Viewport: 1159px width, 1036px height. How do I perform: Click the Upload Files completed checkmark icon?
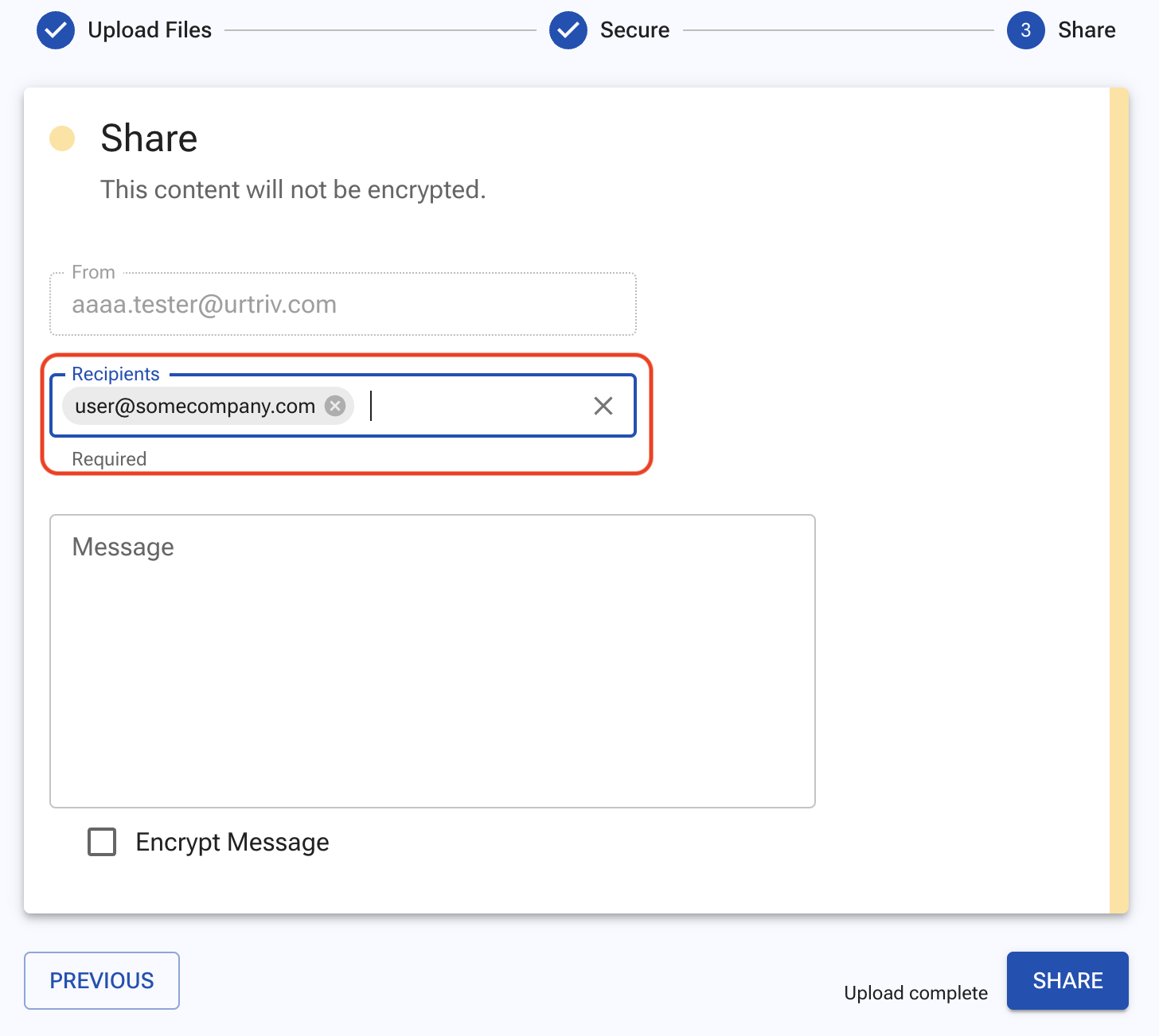(56, 29)
